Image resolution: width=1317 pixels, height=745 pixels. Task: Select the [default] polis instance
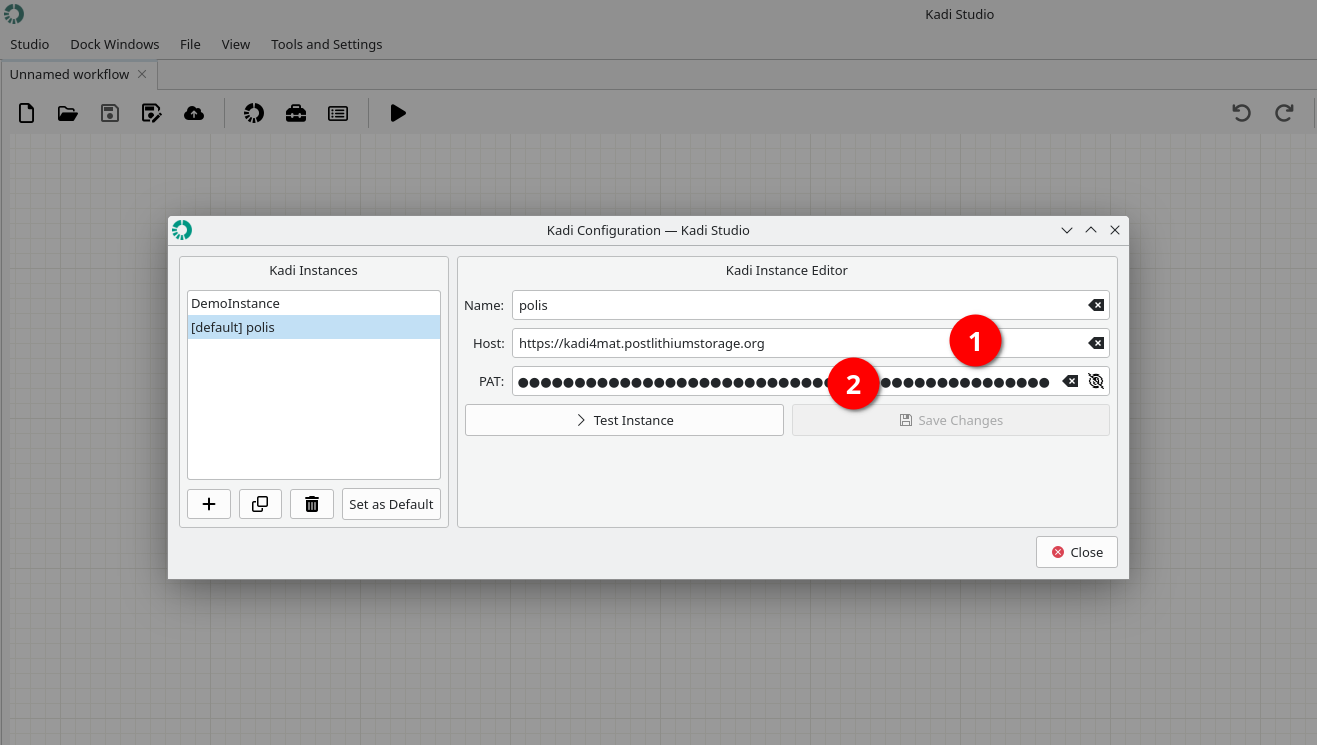tap(314, 327)
